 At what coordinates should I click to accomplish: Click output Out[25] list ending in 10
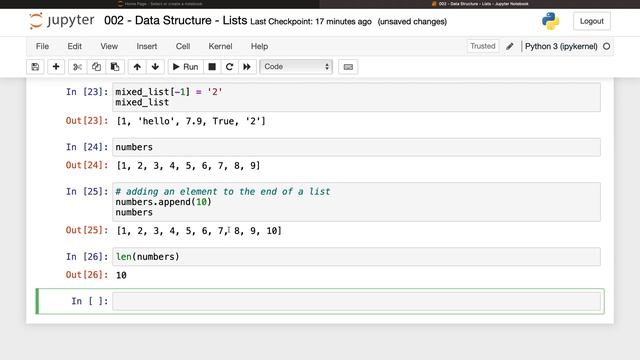199,231
